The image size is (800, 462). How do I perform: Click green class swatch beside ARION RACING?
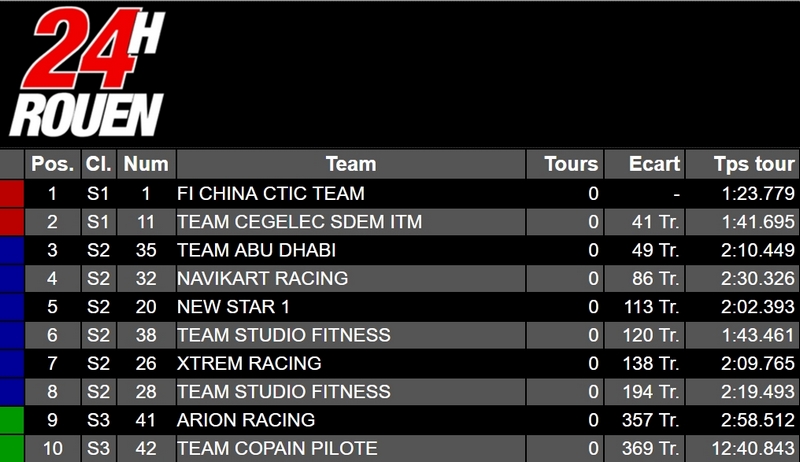(12, 420)
